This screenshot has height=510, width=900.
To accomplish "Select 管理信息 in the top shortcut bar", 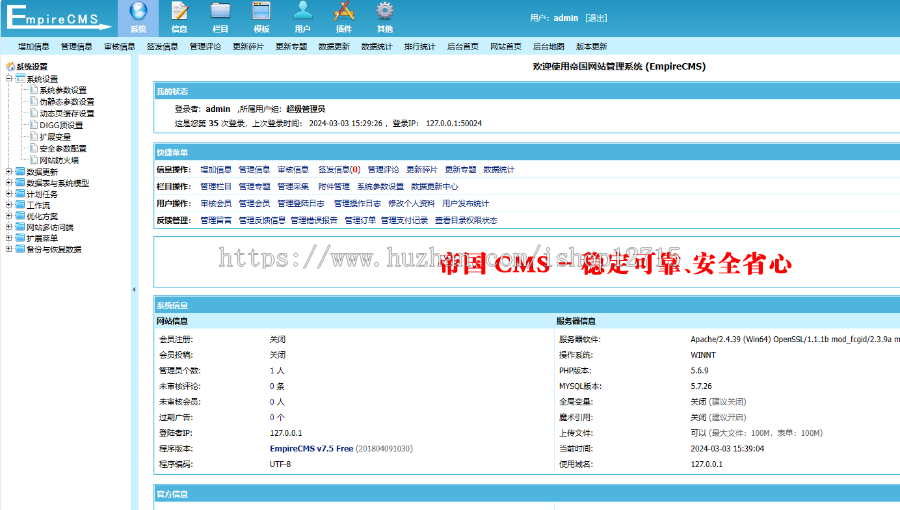I will [x=76, y=46].
